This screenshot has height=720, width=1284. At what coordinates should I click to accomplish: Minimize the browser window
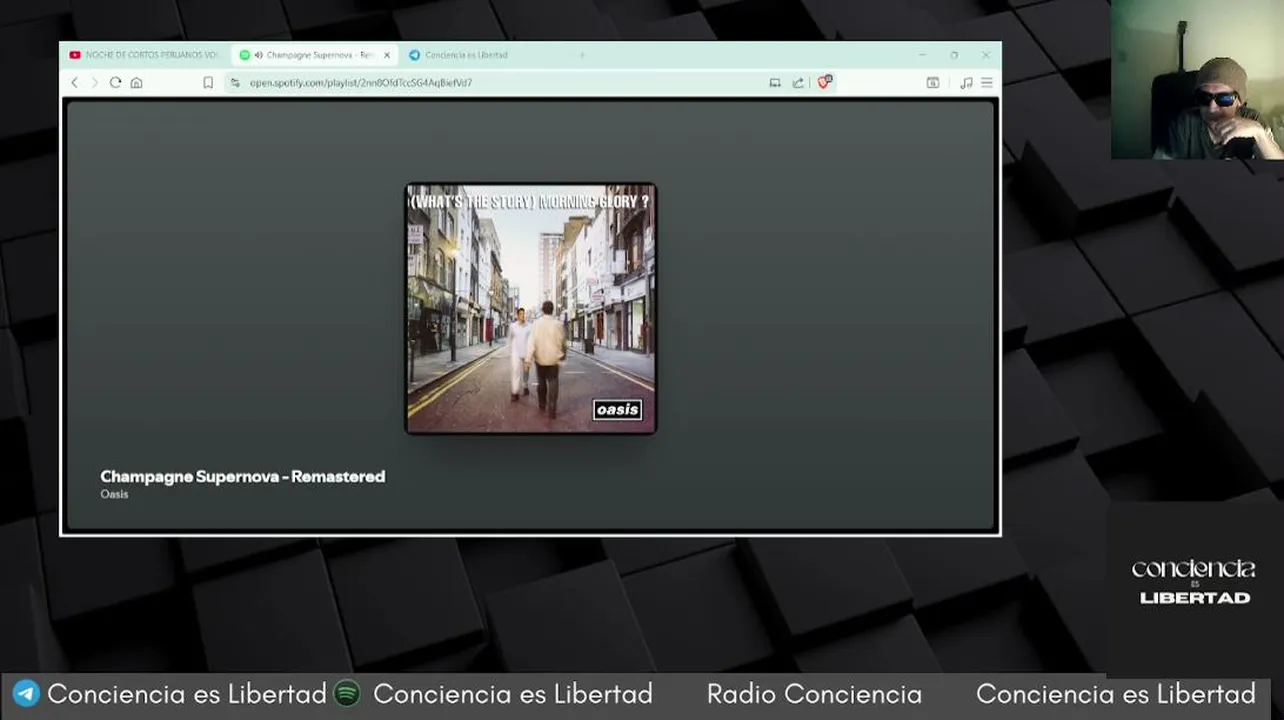(922, 55)
